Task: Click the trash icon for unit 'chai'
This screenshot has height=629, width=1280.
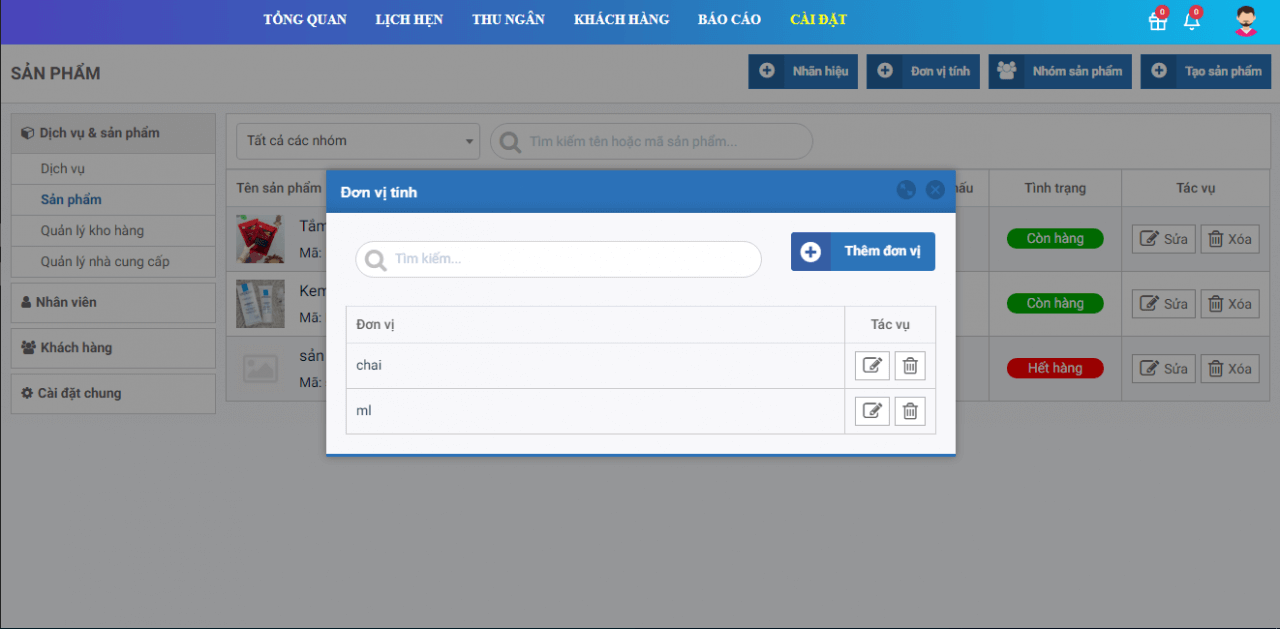Action: [910, 366]
